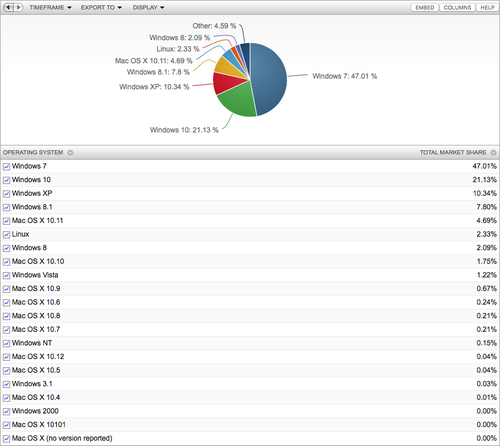This screenshot has height=446, width=500.
Task: Toggle the Mac OS X 10.9 checkbox
Action: 6,289
